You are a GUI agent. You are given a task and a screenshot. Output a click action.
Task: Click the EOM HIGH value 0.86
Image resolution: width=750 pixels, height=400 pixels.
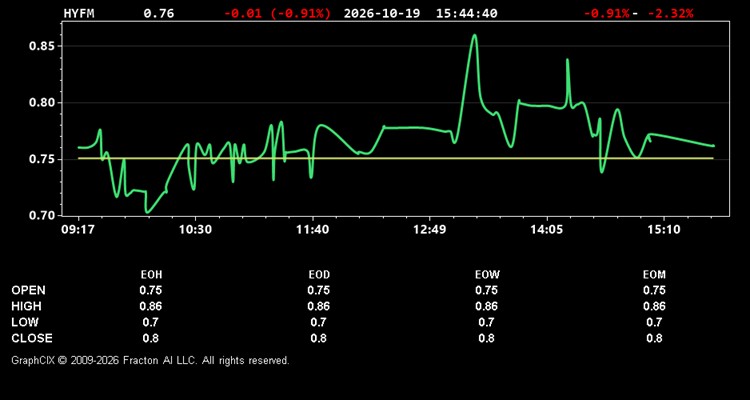(654, 306)
